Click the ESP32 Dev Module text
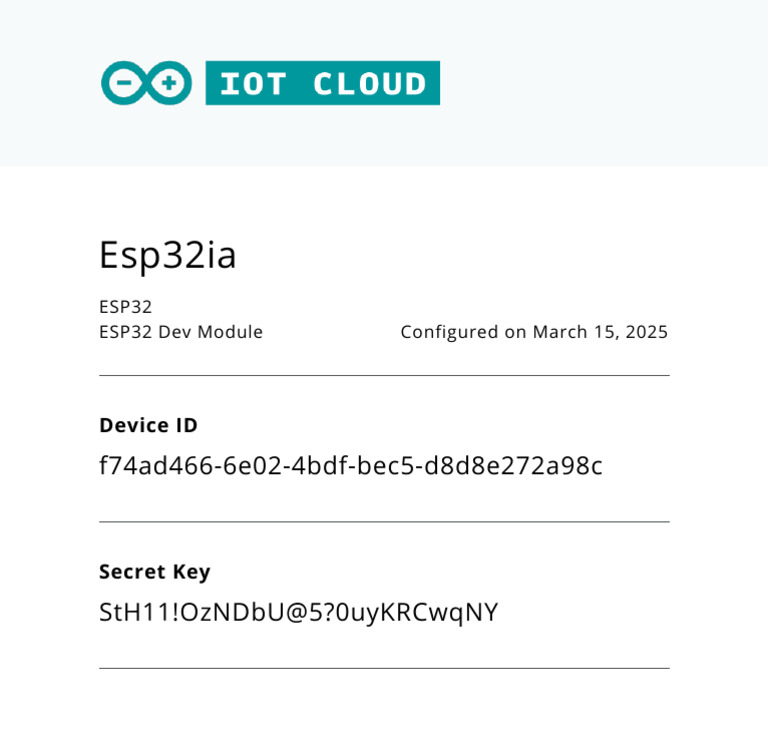The height and width of the screenshot is (734, 768). 181,332
